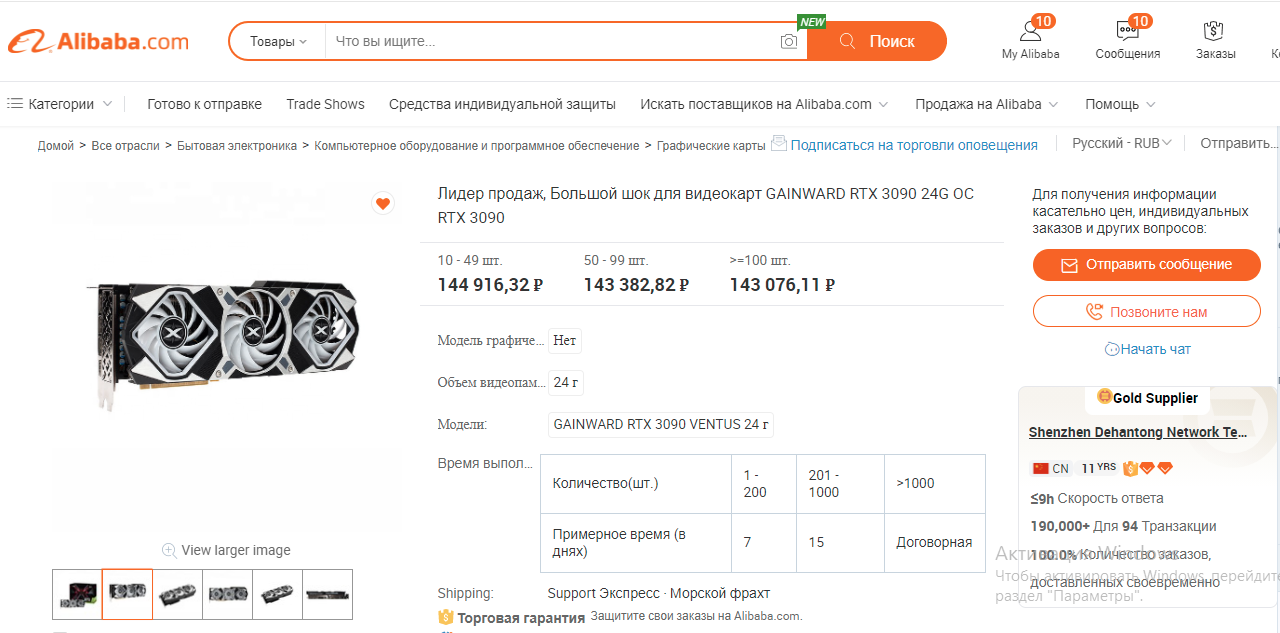Go to Все отрасли breadcrumb
This screenshot has height=633, width=1280.
125,146
